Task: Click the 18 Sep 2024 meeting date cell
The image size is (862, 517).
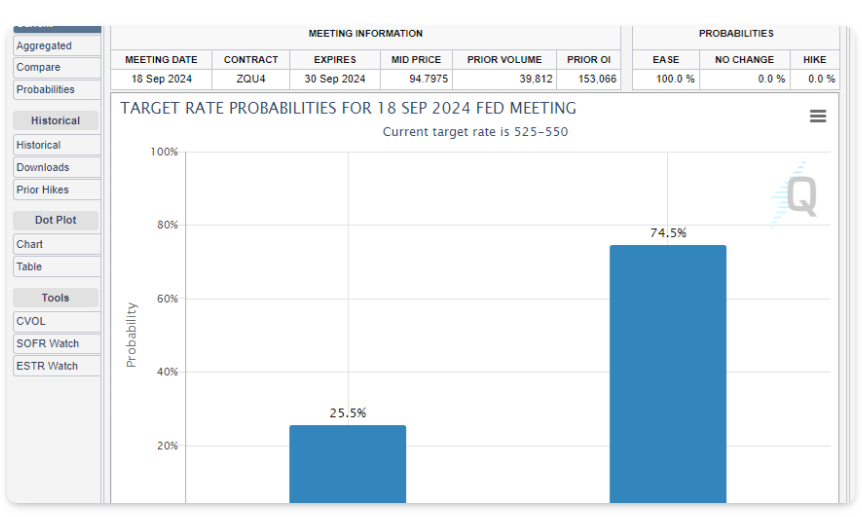Action: coord(161,79)
